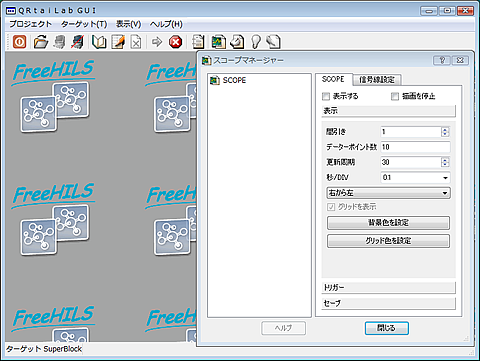Increase the 間引き spinner value
Image resolution: width=480 pixels, height=361 pixels.
click(x=445, y=129)
